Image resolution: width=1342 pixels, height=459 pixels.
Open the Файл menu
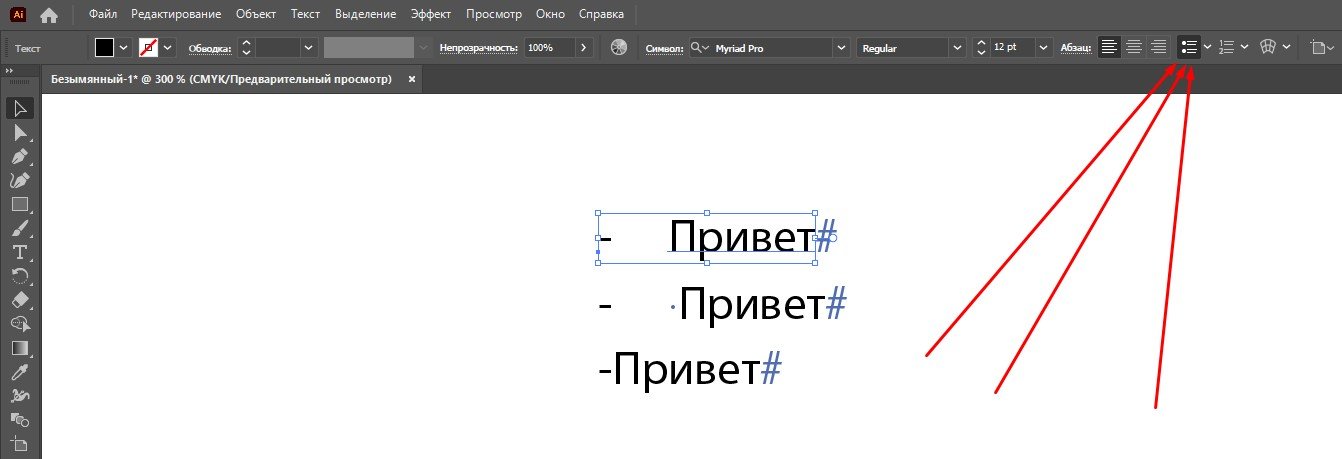[103, 15]
